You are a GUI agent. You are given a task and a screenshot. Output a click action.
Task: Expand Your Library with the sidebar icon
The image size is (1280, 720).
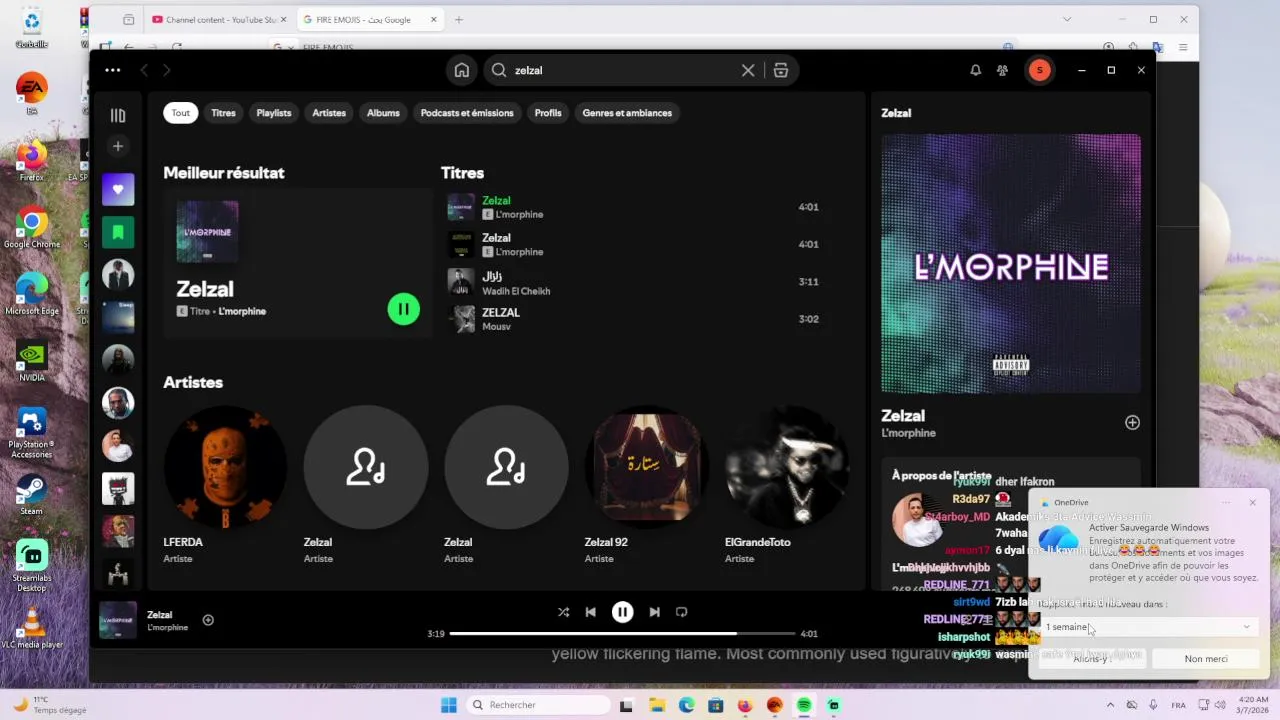(118, 115)
